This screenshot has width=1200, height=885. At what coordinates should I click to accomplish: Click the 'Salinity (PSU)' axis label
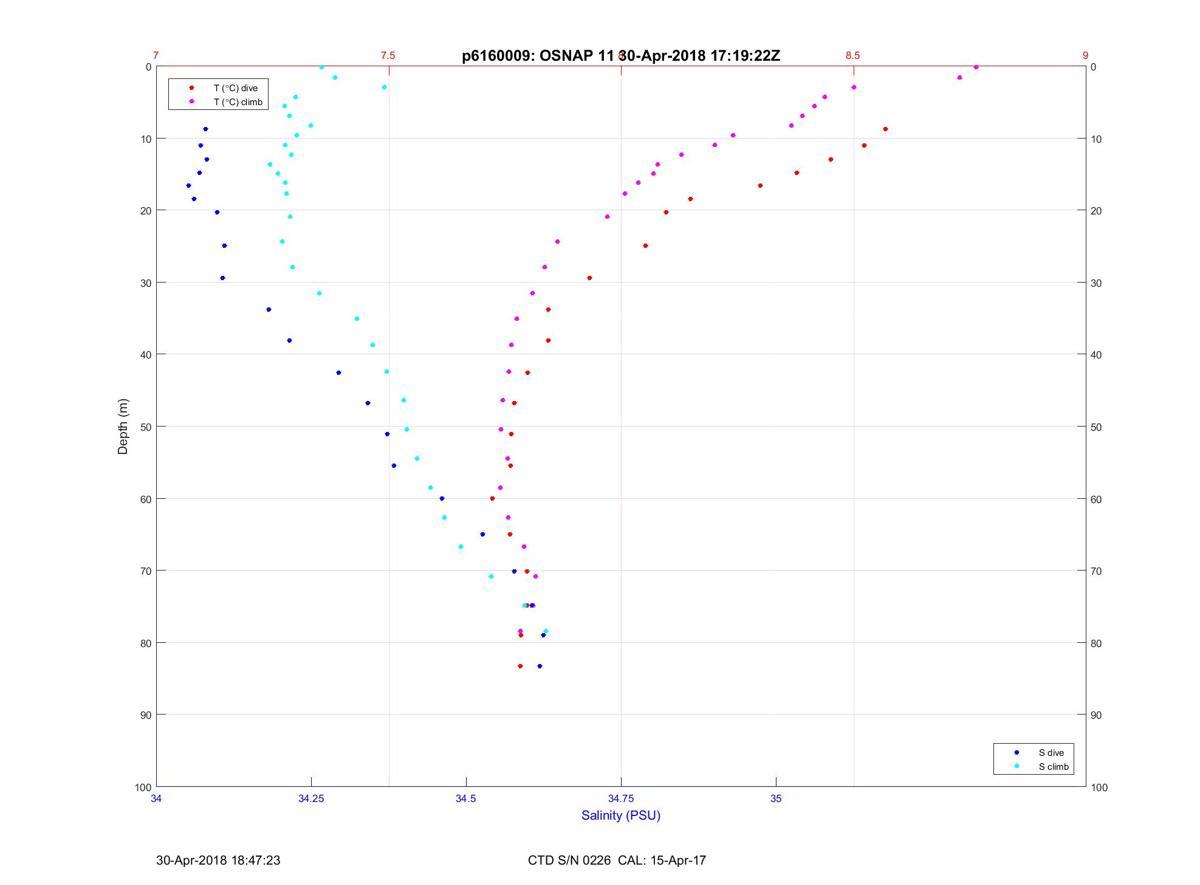621,815
